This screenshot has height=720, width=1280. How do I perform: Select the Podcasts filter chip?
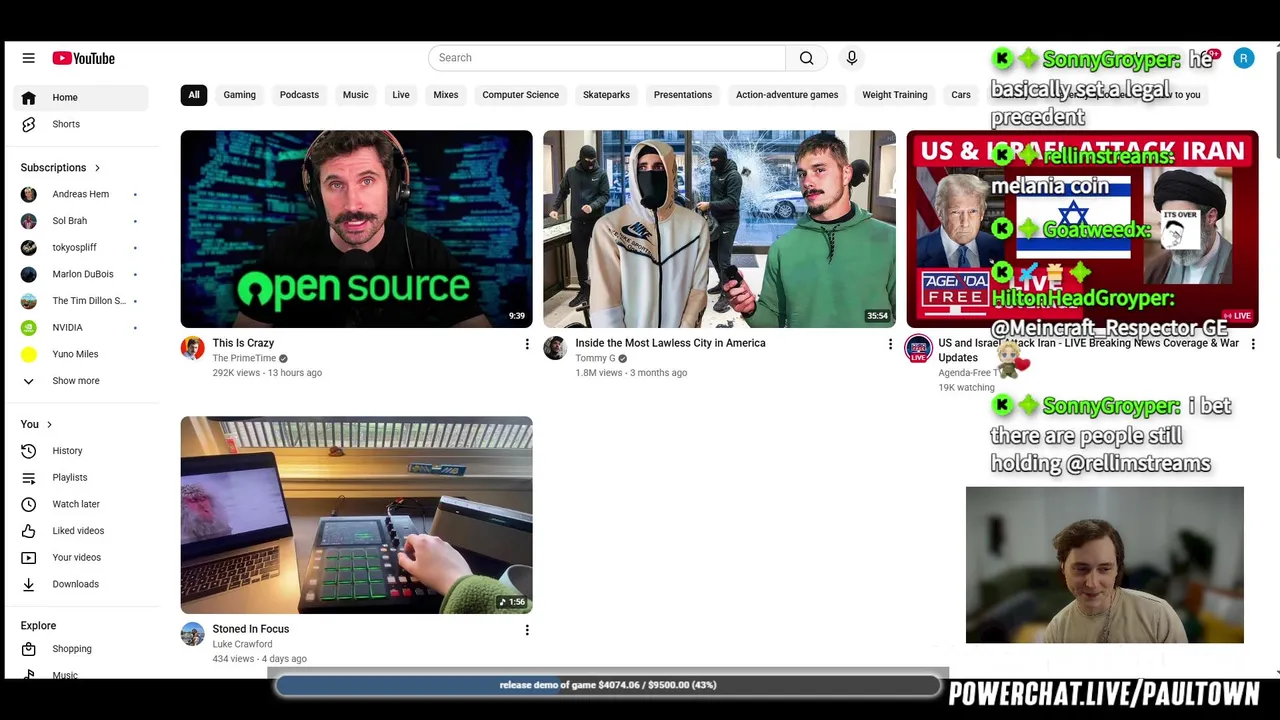pyautogui.click(x=299, y=95)
